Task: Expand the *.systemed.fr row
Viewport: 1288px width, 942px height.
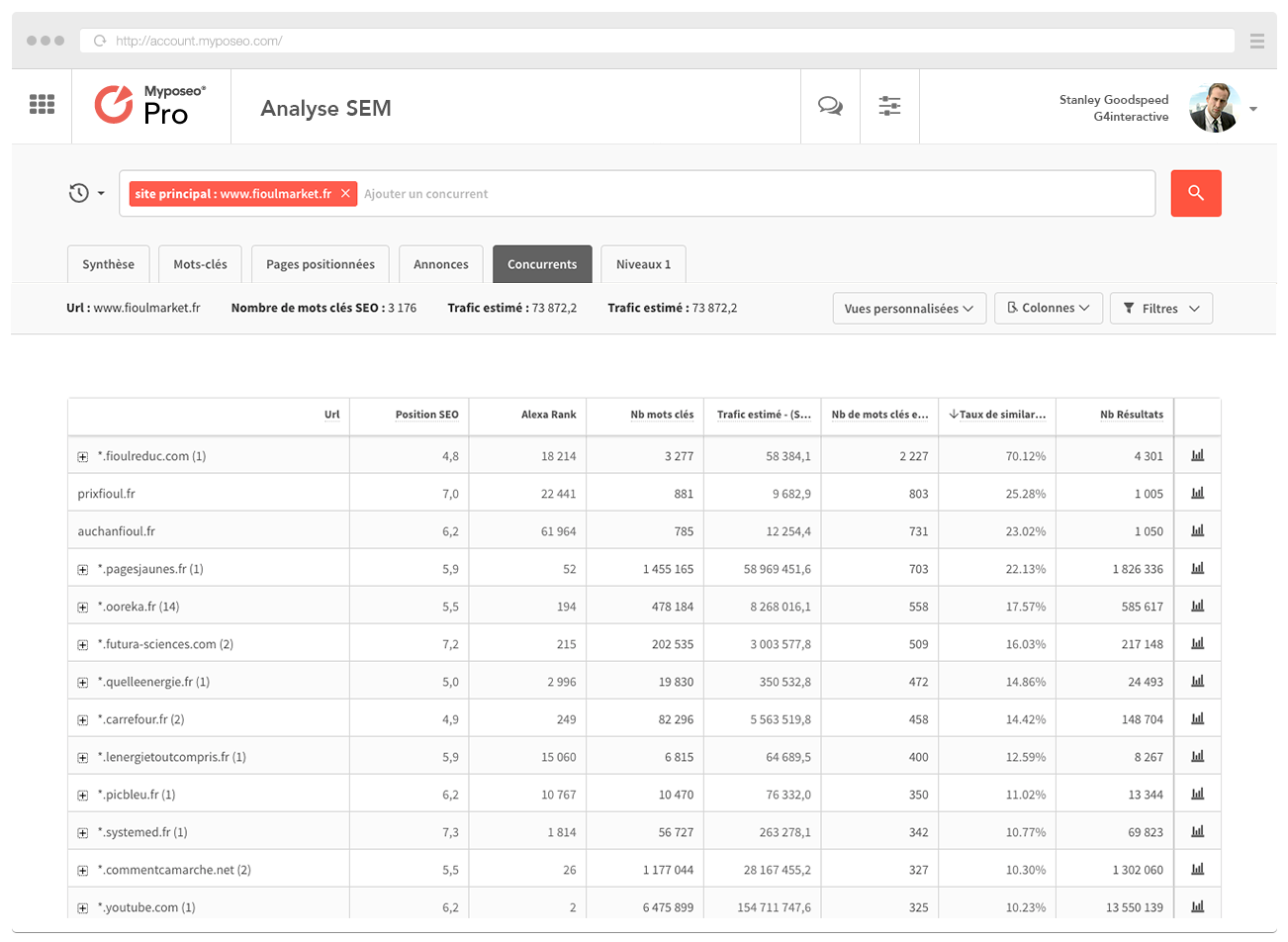Action: (83, 833)
